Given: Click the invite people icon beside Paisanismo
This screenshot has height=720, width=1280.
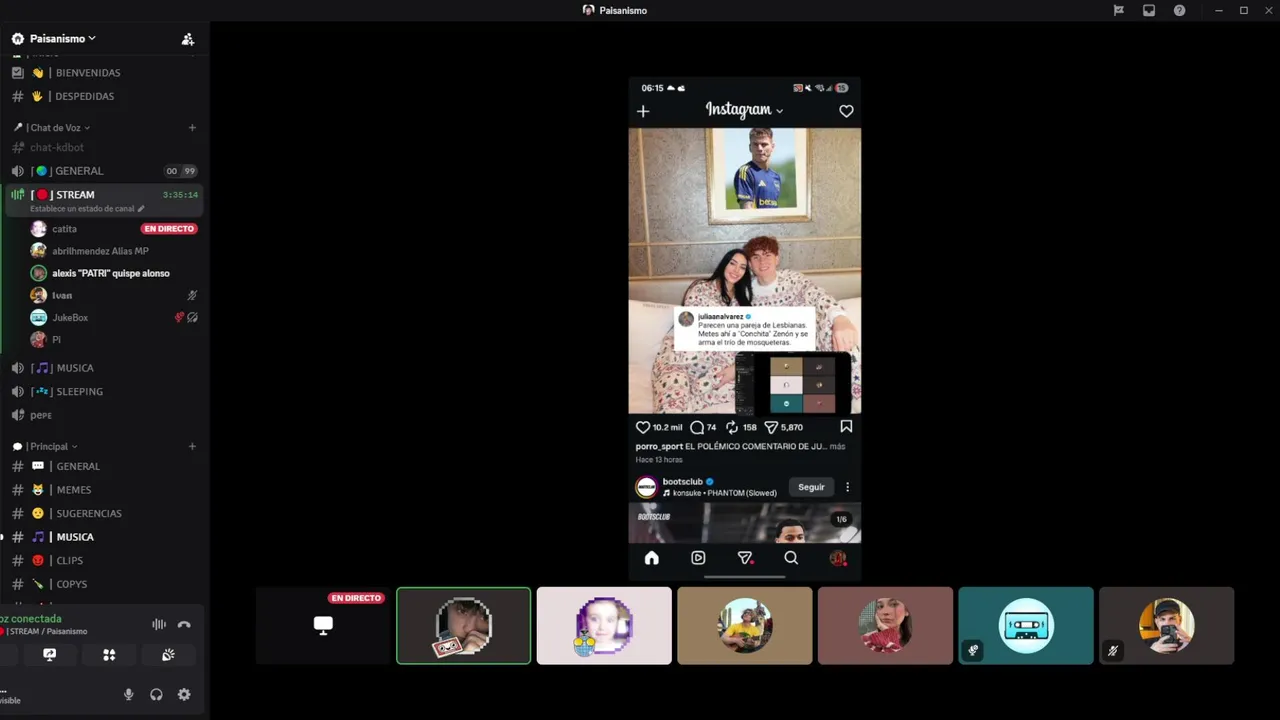Looking at the screenshot, I should coord(187,39).
